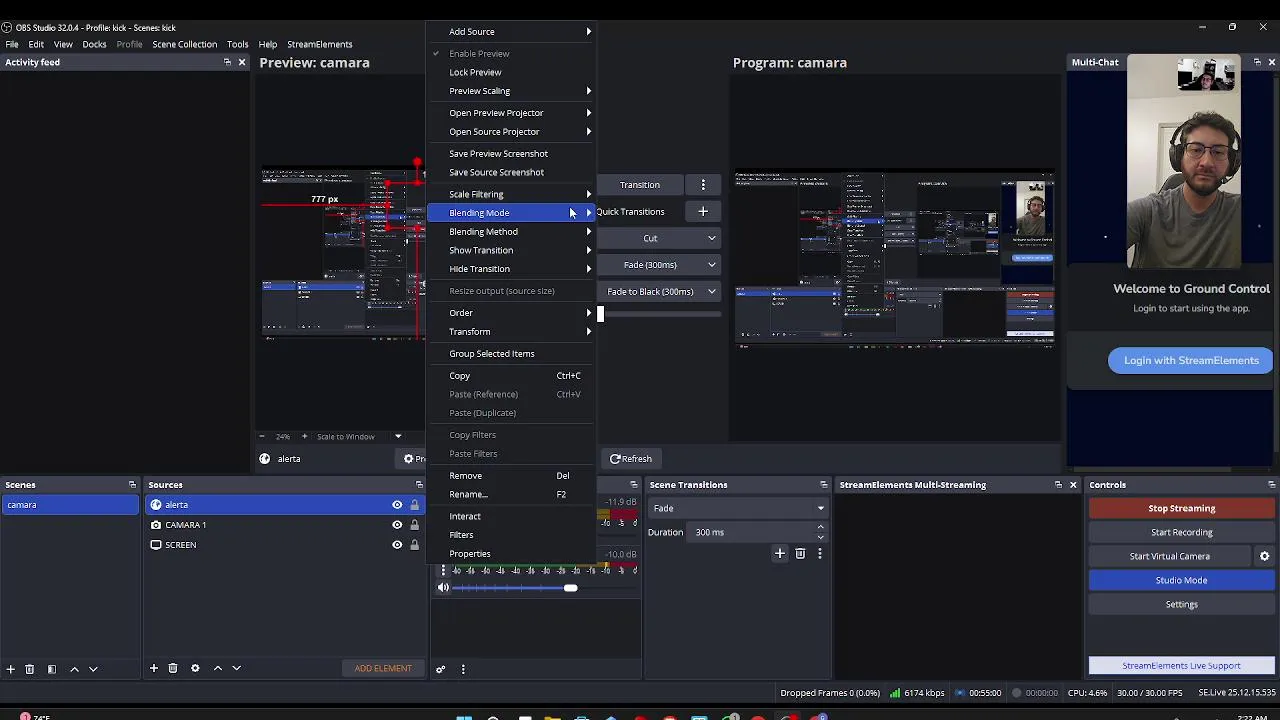Open Fade scene transition combo box
The height and width of the screenshot is (720, 1280).
click(x=738, y=508)
